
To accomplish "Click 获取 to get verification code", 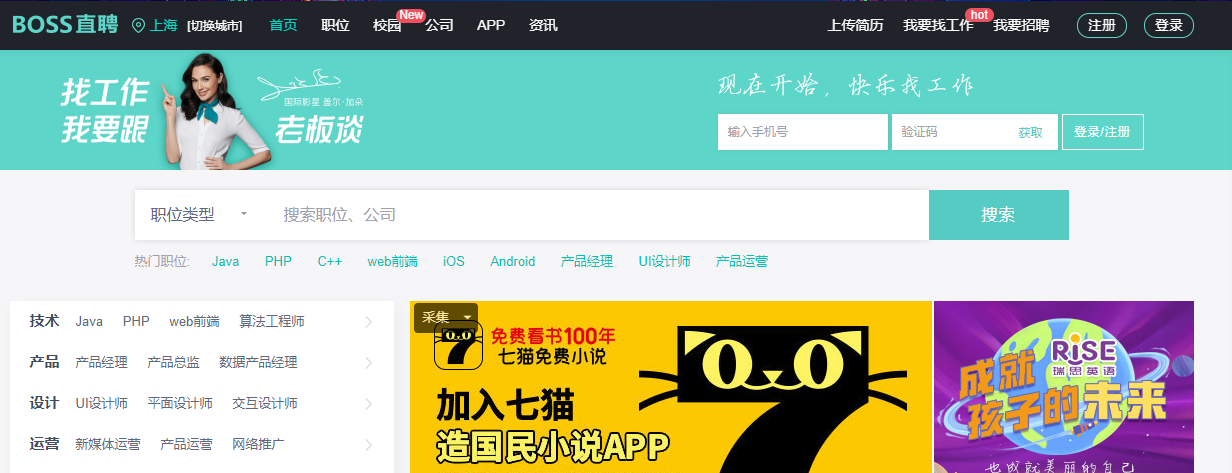I will tap(1031, 132).
